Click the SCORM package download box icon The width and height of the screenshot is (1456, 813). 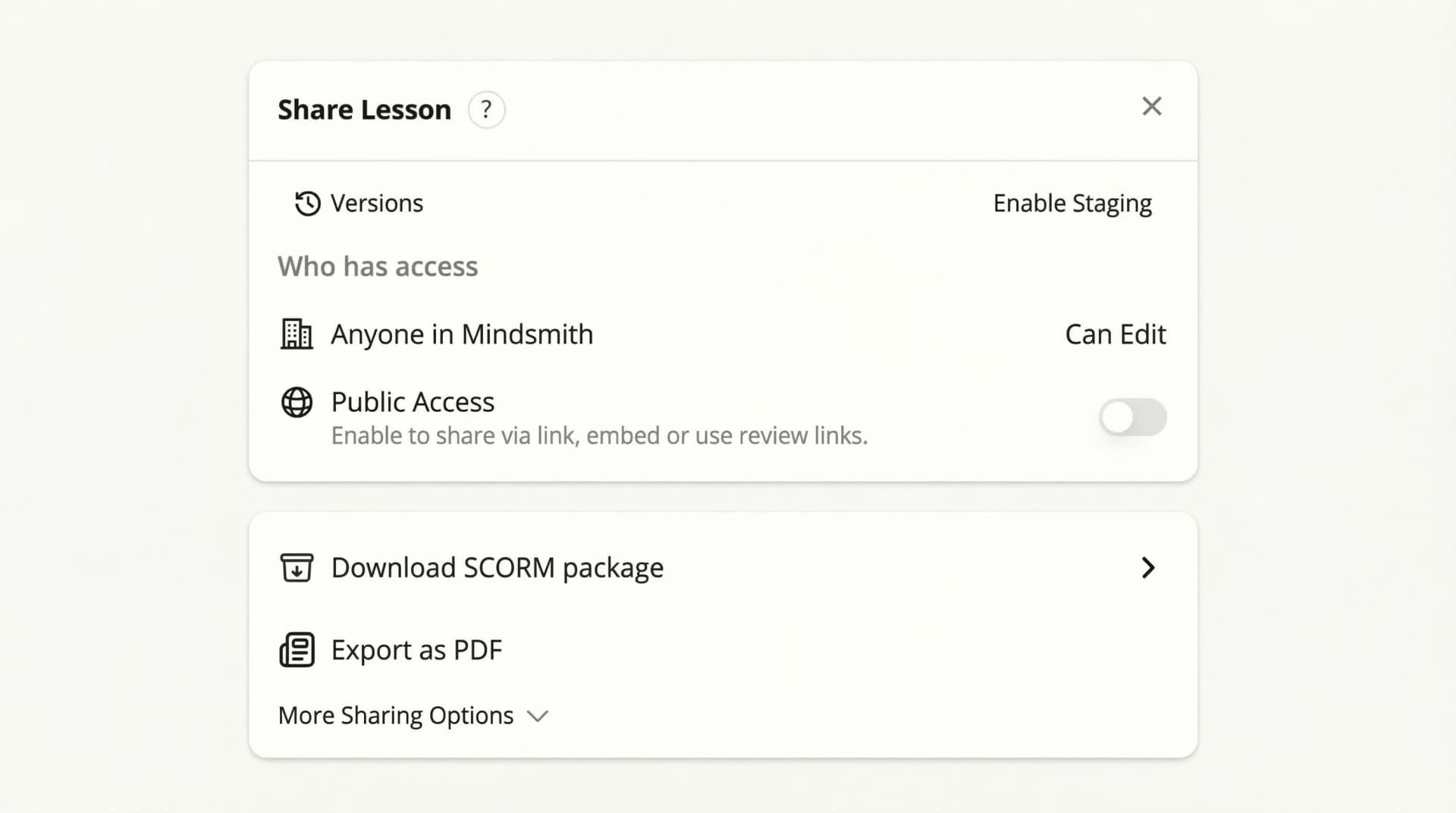tap(297, 567)
